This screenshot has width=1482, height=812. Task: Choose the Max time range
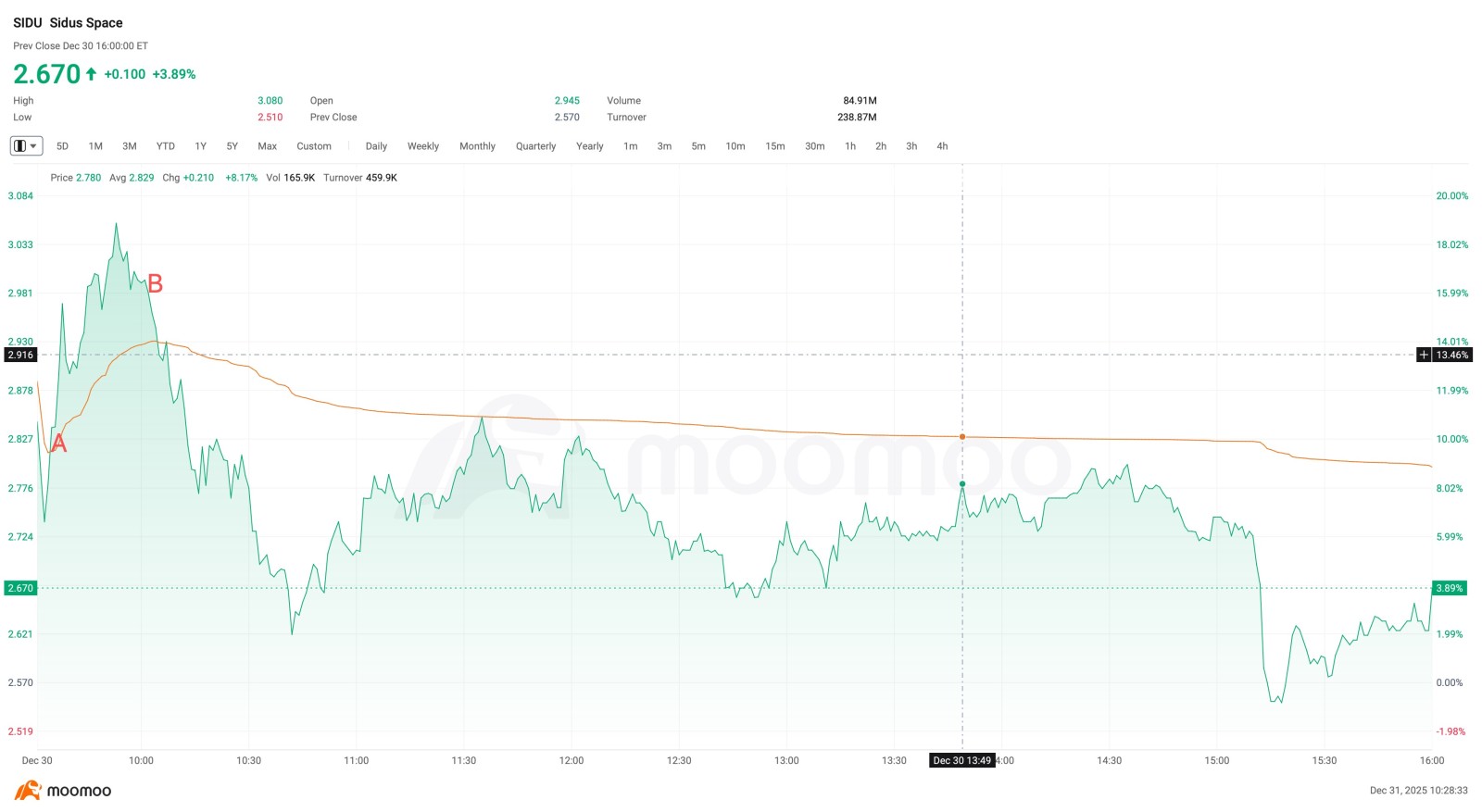click(267, 146)
